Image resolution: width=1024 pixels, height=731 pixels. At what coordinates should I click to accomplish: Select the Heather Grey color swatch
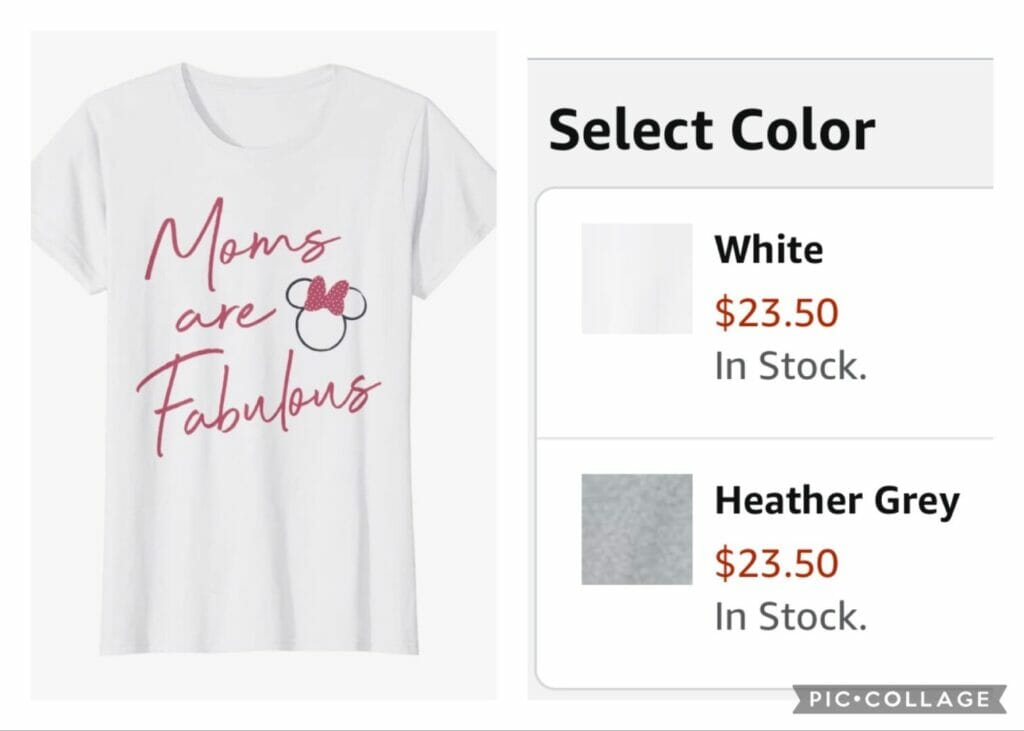click(637, 529)
